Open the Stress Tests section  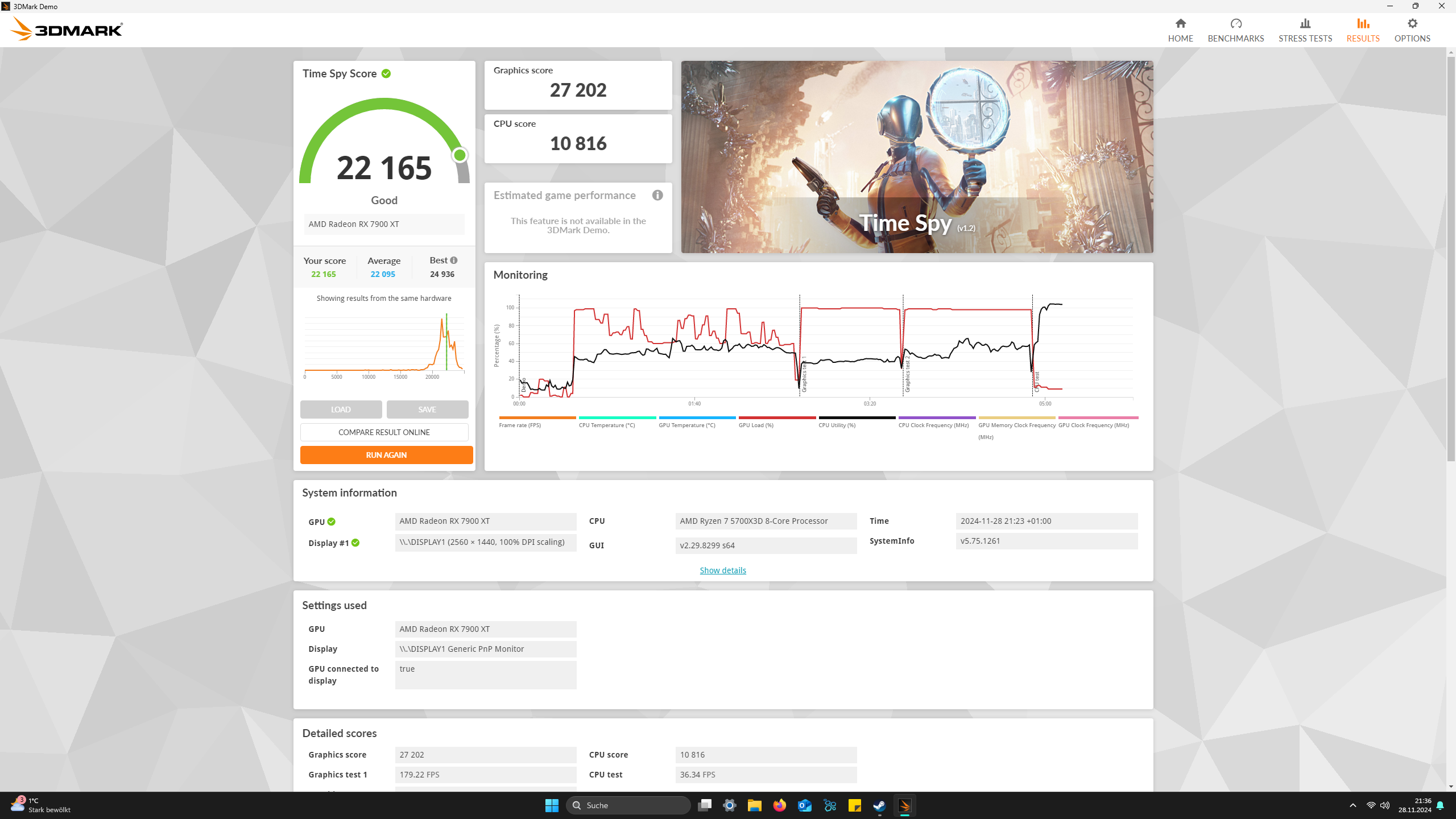[x=1305, y=30]
